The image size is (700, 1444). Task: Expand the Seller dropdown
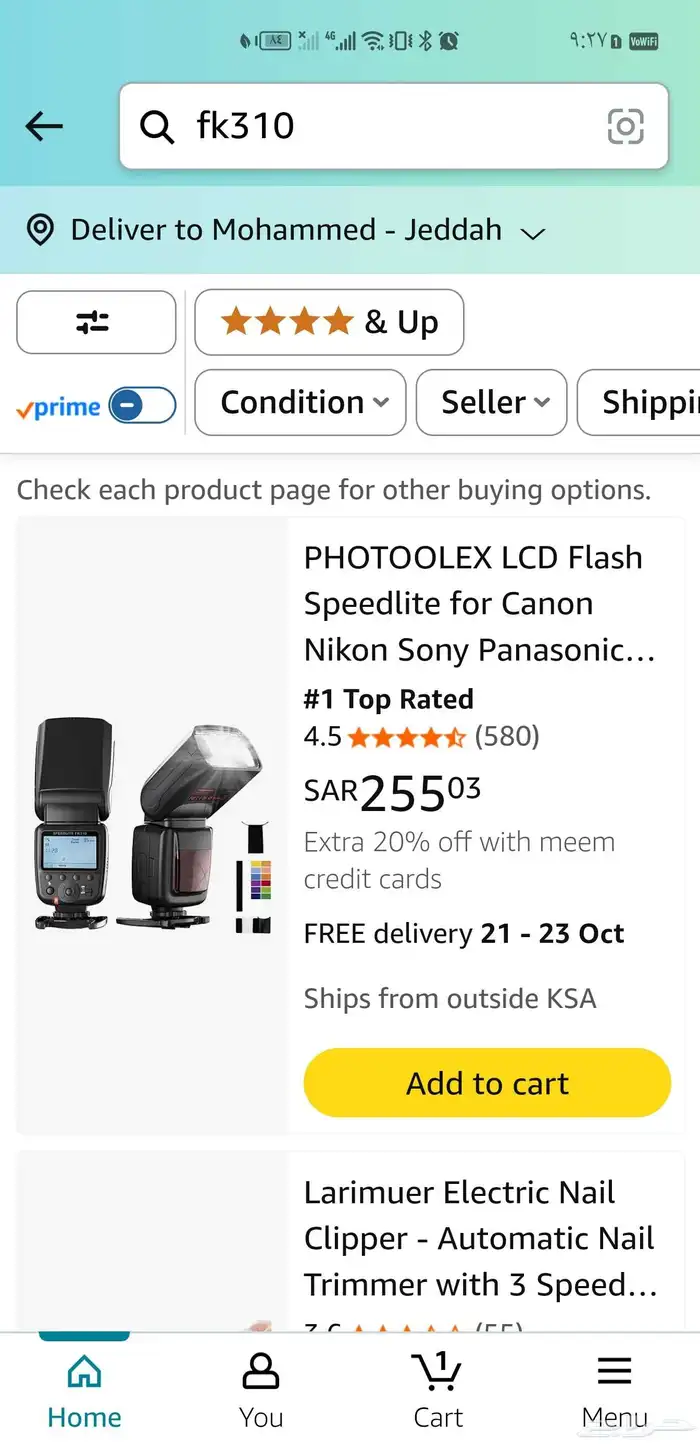[x=491, y=402]
